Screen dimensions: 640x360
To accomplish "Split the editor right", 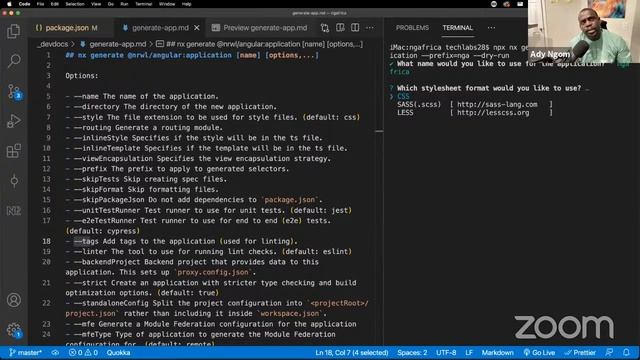I will pyautogui.click(x=355, y=28).
